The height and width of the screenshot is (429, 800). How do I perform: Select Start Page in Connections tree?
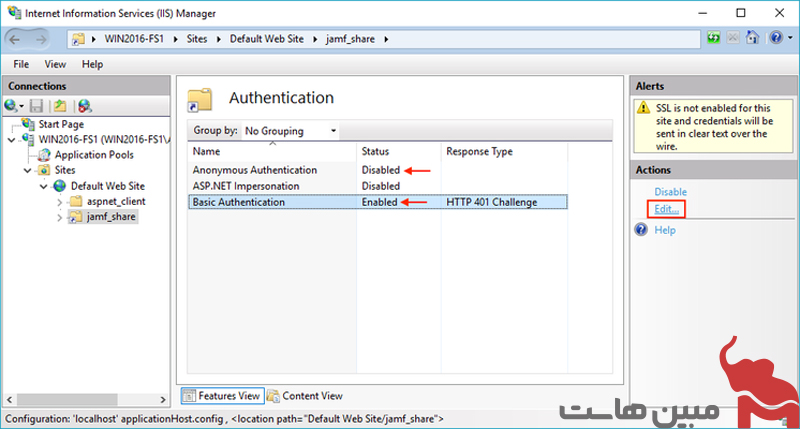(x=61, y=124)
